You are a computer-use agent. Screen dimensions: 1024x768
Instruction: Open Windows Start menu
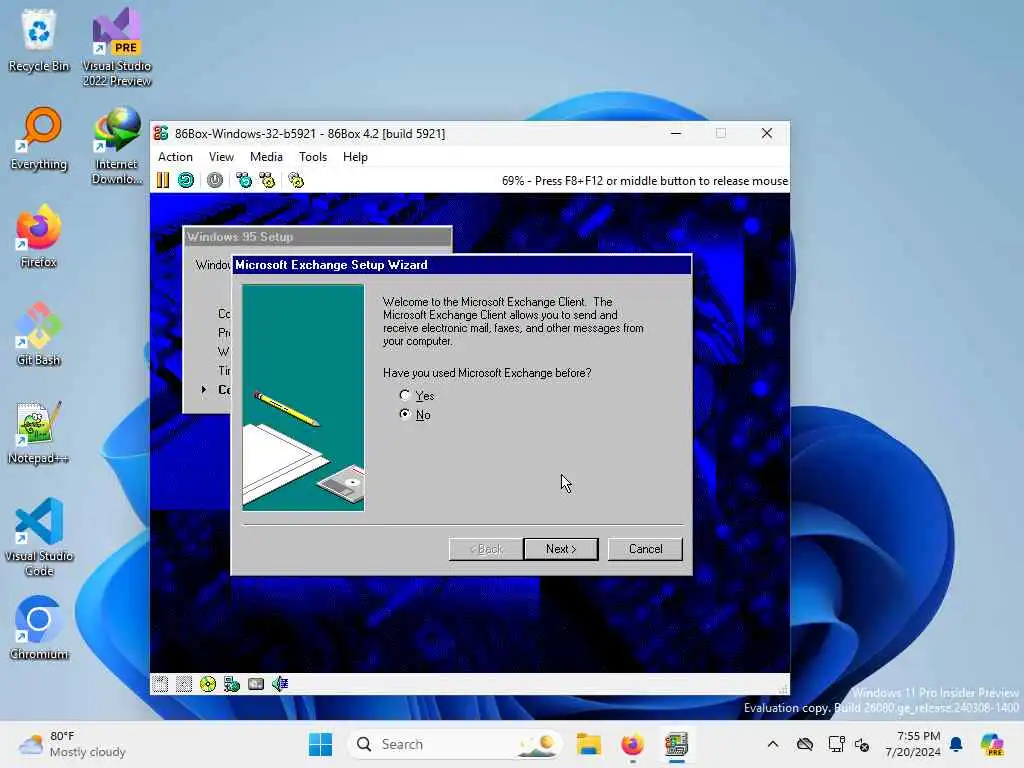point(320,744)
